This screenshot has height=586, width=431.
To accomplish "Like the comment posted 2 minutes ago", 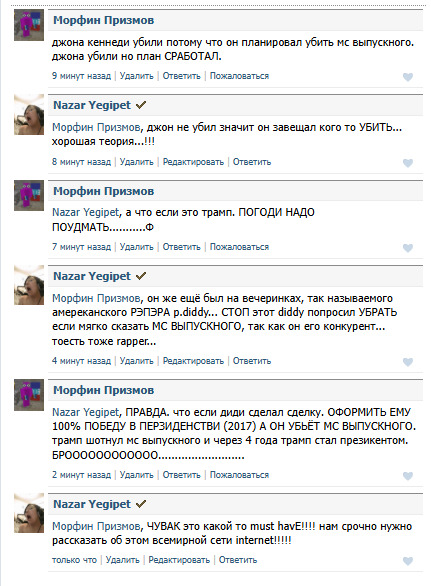I will tap(407, 476).
